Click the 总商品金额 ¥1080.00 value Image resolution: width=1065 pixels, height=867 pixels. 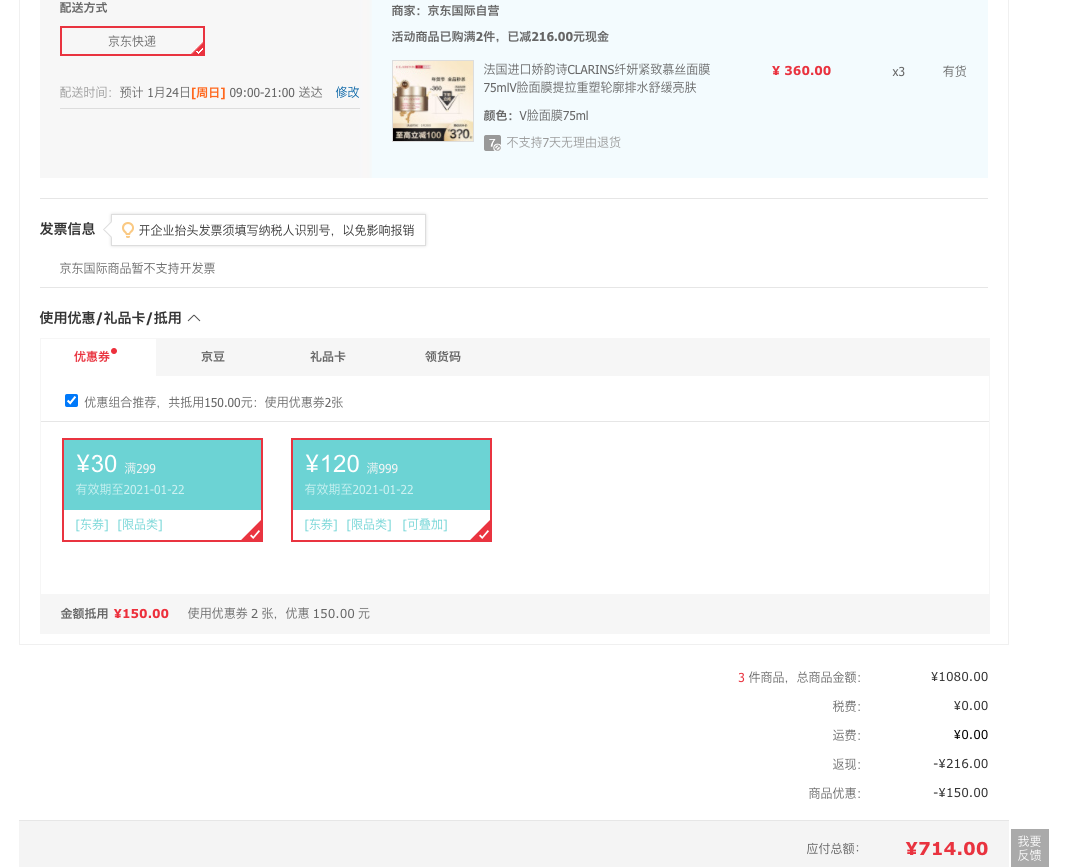point(959,677)
